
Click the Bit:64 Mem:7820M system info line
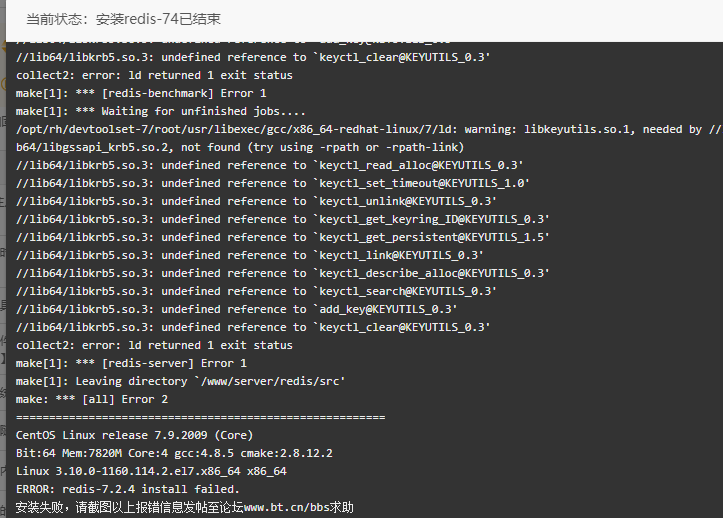[x=174, y=453]
